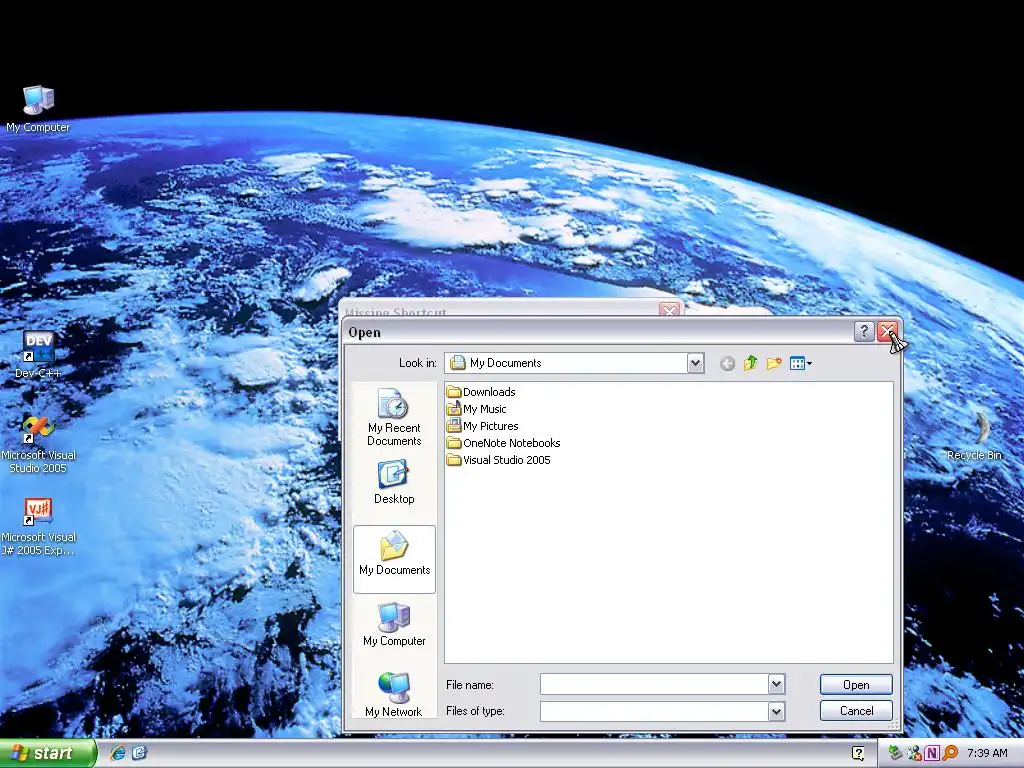The height and width of the screenshot is (768, 1024).
Task: Click Show Desktop in Quick Launch
Action: (140, 753)
